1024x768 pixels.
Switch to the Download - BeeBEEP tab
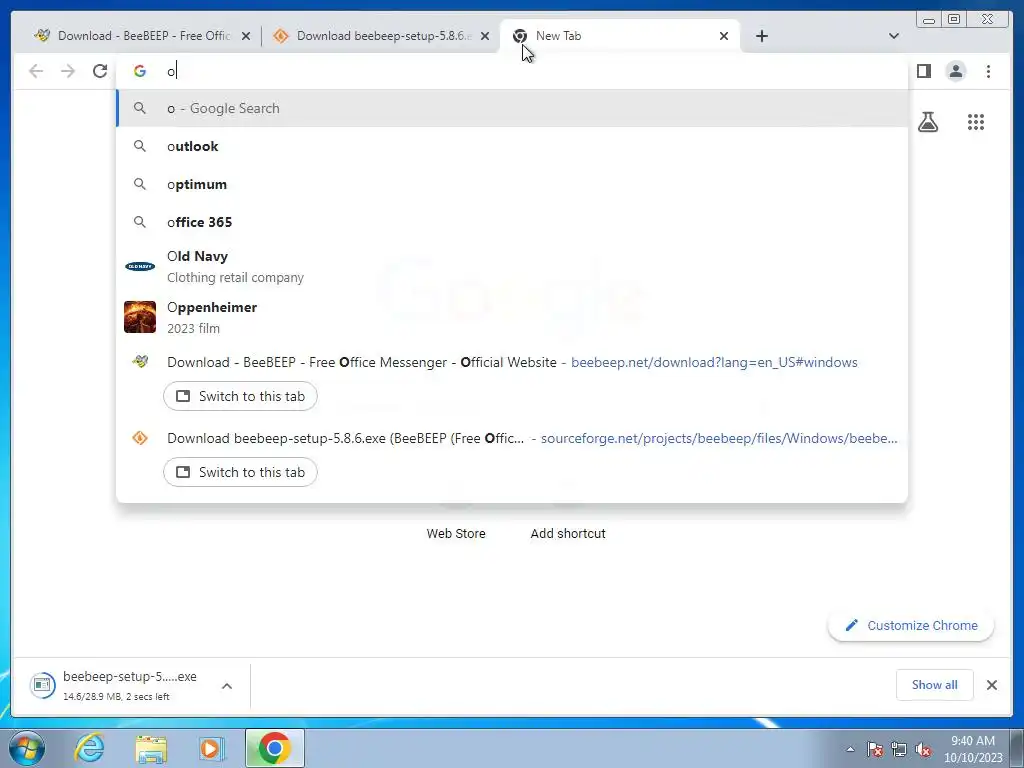pos(142,36)
